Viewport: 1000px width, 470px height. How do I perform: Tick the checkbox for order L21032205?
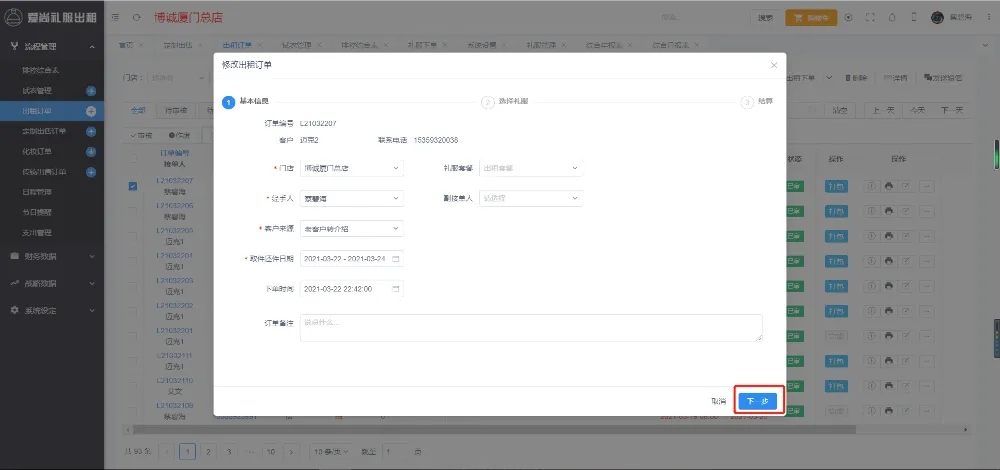click(133, 210)
